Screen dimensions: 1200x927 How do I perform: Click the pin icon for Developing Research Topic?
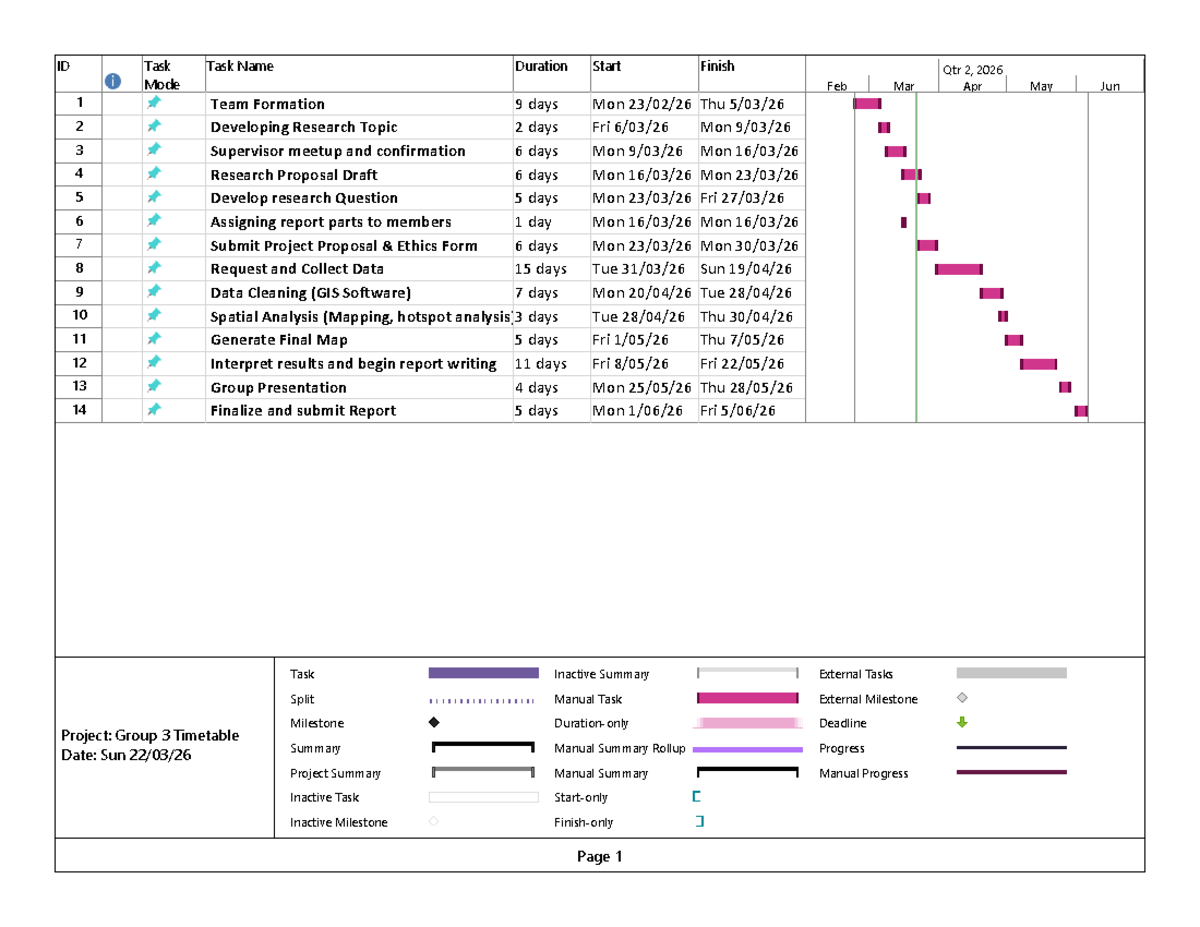coord(154,126)
